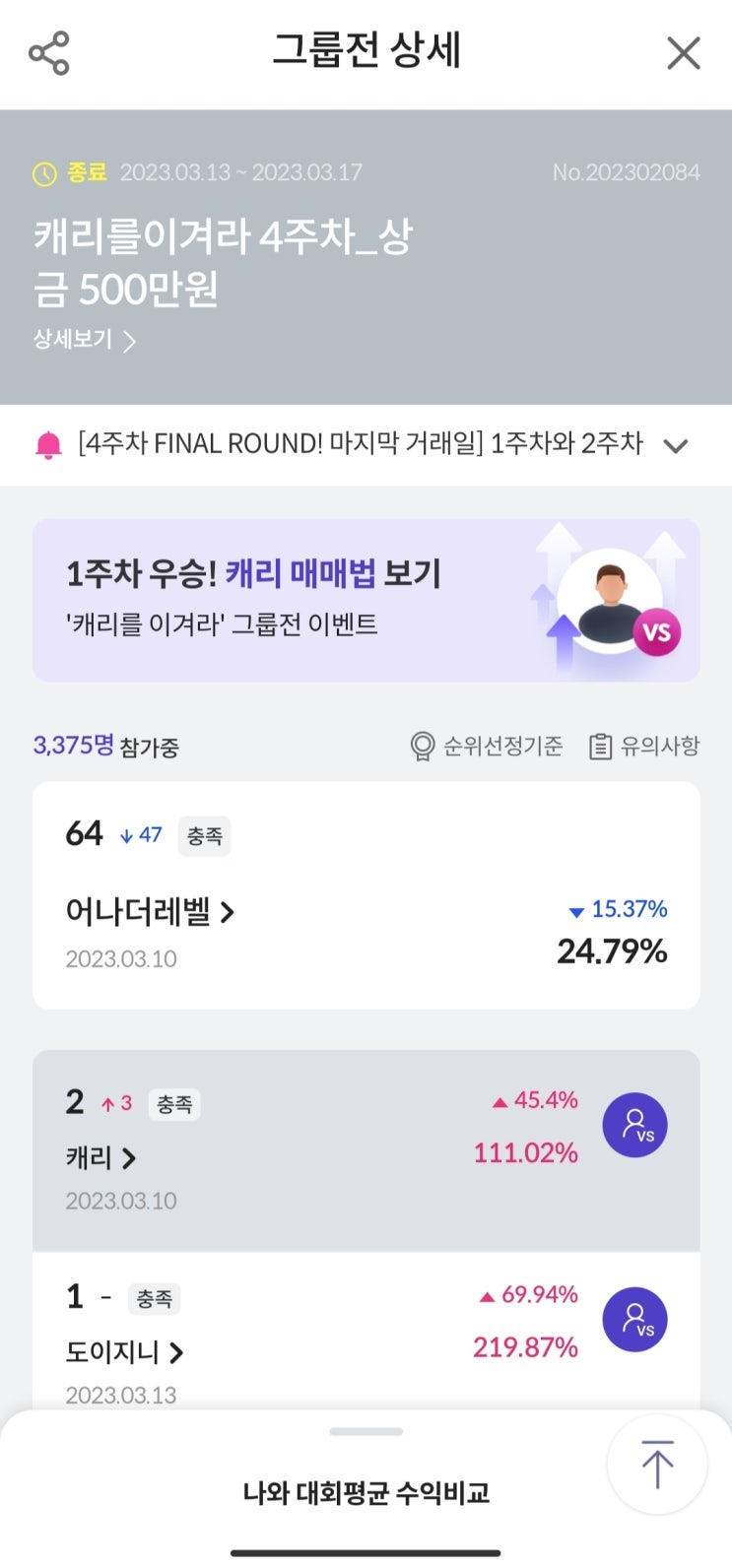Open 캐리 profile chevron

tap(129, 1158)
